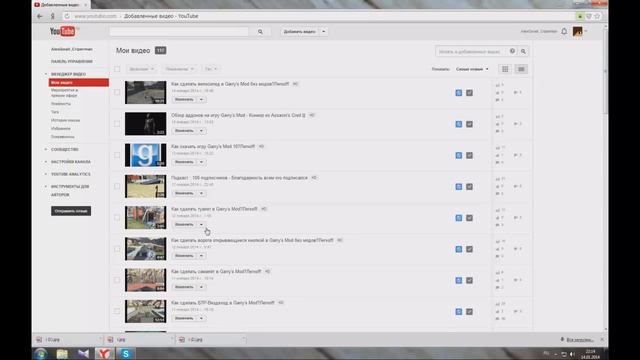Click gray check icon in the gates video row
This screenshot has width=640, height=360.
point(469,249)
